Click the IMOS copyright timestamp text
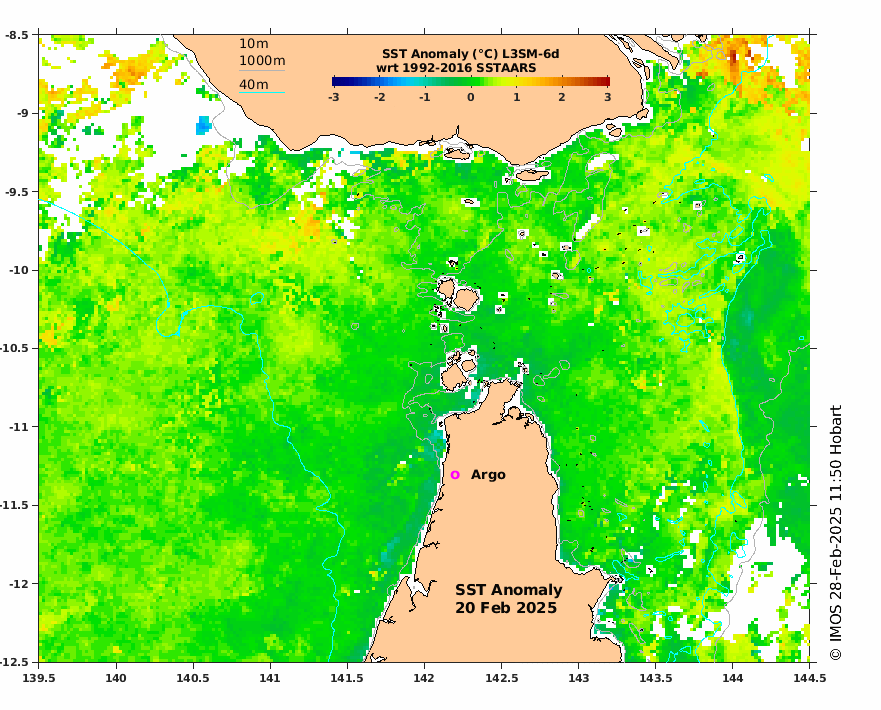 (835, 532)
